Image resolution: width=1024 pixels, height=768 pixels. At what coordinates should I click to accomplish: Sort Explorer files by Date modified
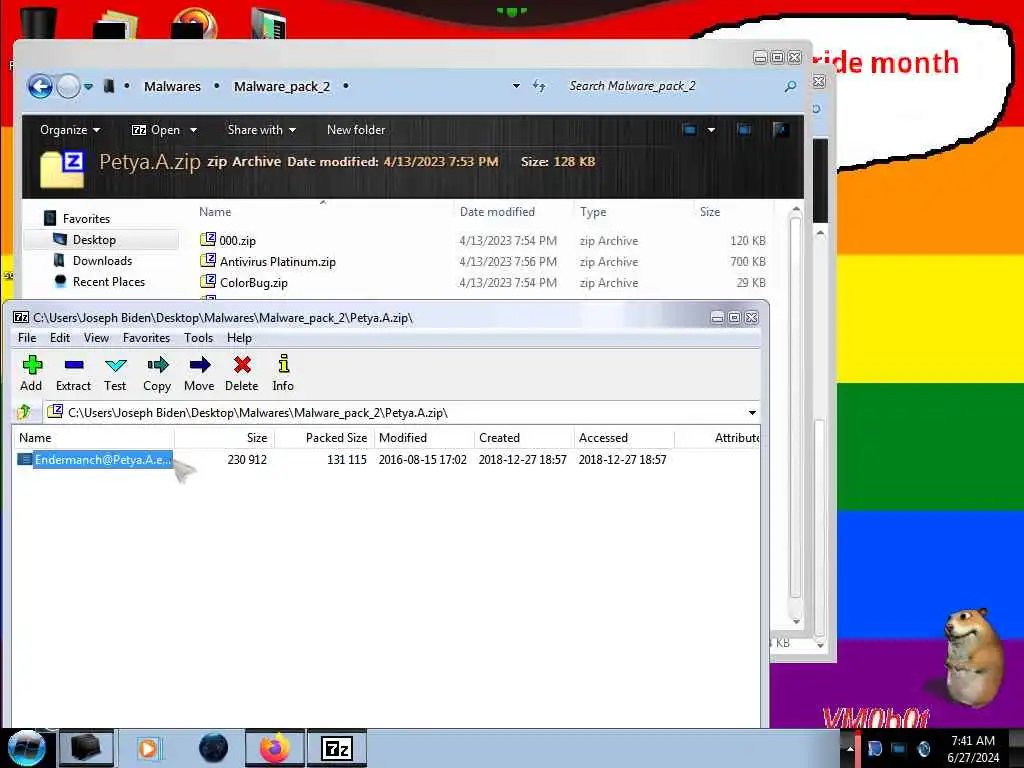[x=497, y=212]
